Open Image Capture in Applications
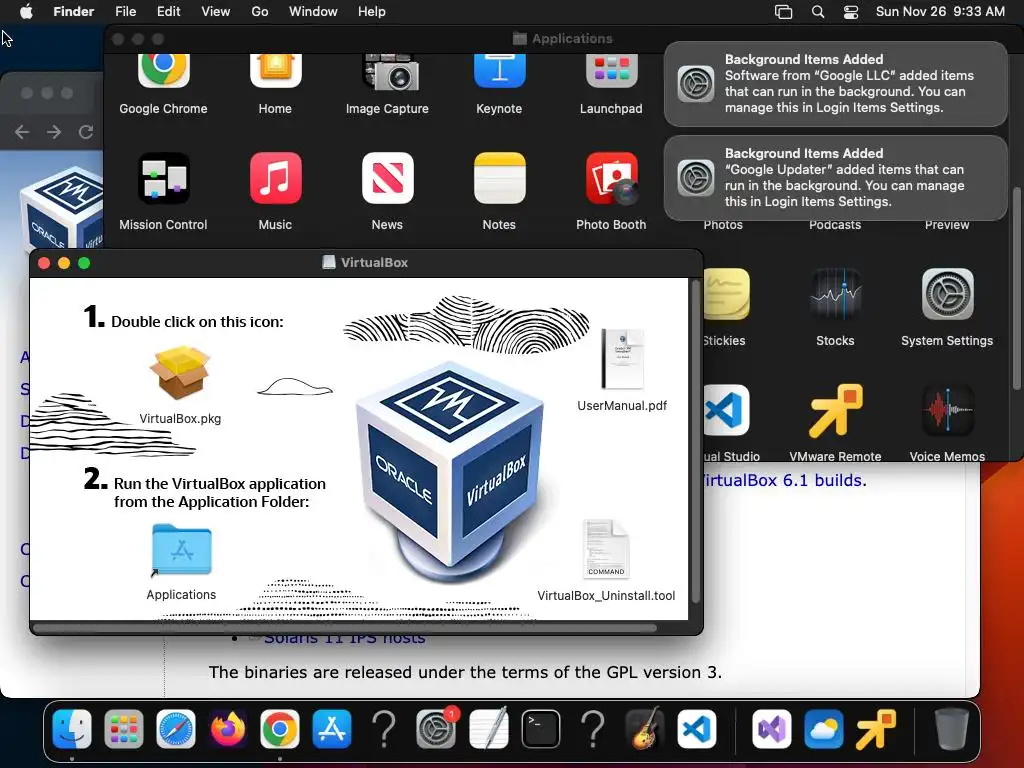This screenshot has width=1024, height=768. click(x=390, y=72)
